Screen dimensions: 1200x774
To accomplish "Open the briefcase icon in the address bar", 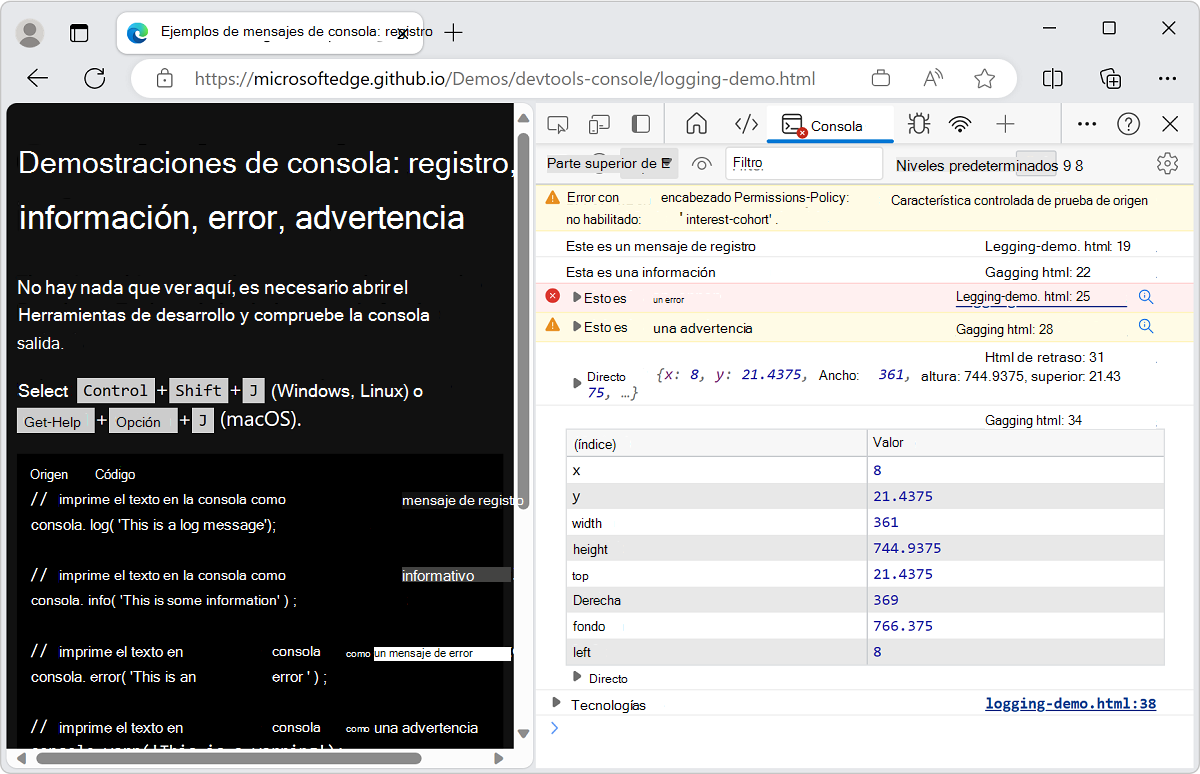I will (881, 78).
